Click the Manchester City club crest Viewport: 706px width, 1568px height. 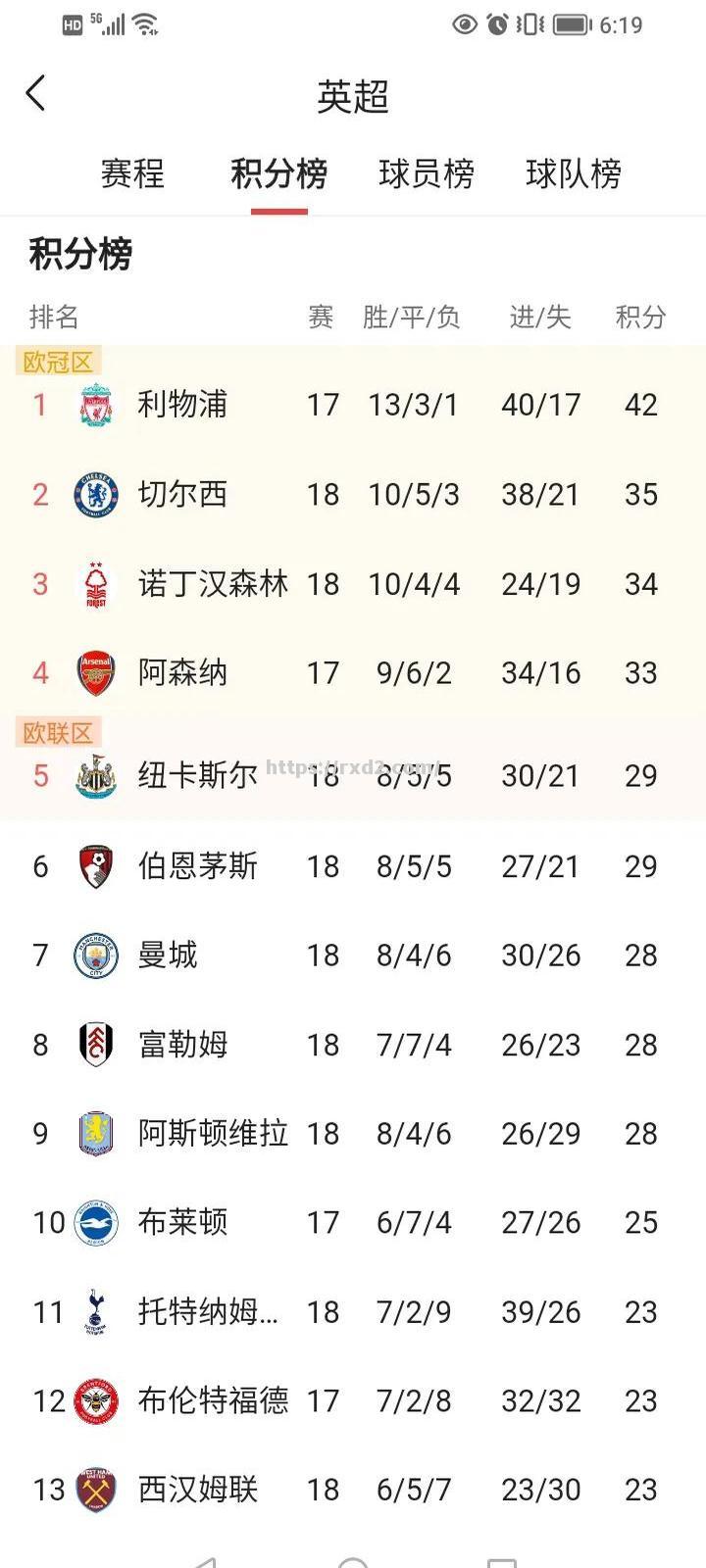tap(96, 955)
